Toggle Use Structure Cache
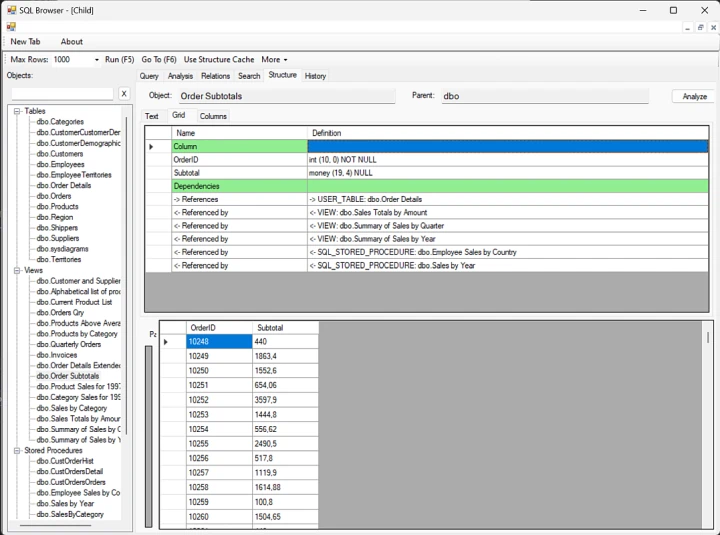Viewport: 720px width, 535px height. click(x=219, y=60)
